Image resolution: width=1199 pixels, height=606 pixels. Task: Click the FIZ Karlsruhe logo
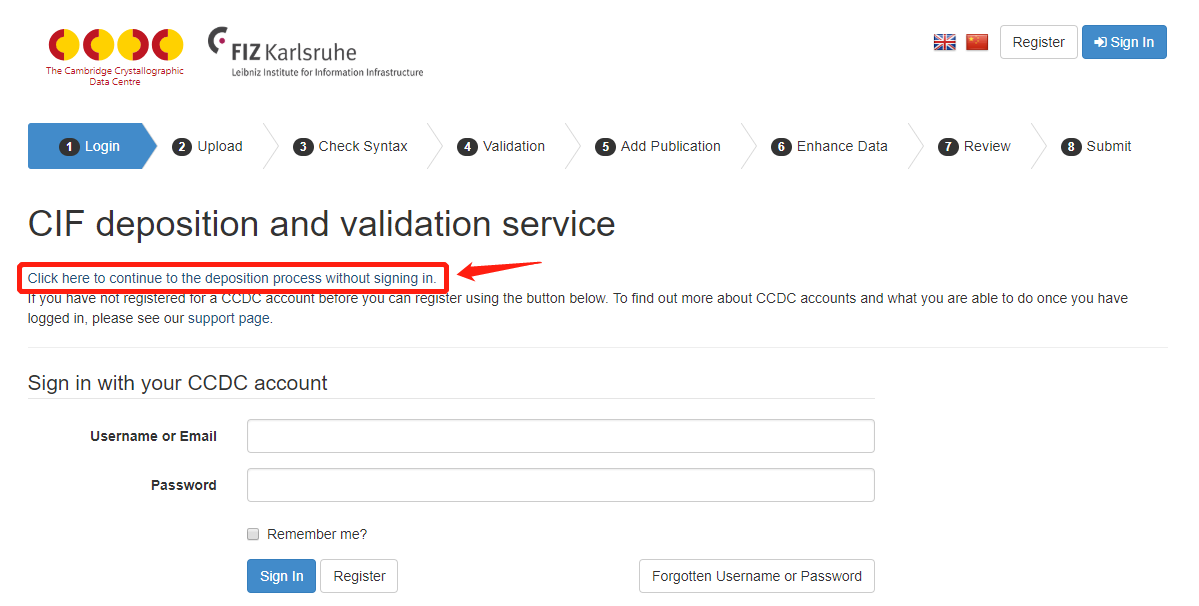click(315, 52)
